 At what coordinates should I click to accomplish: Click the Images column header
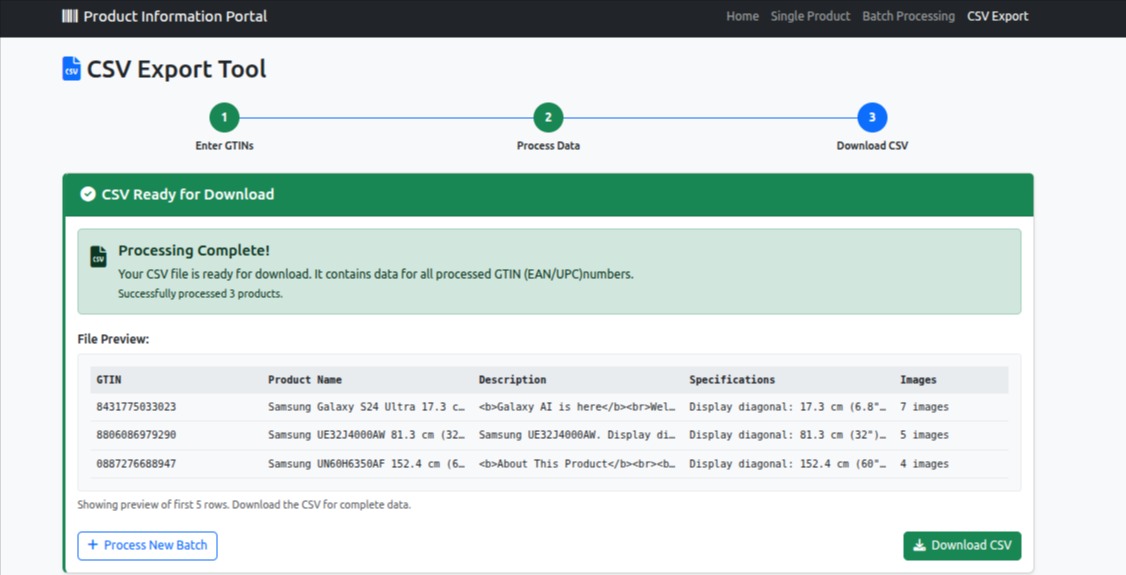point(918,380)
